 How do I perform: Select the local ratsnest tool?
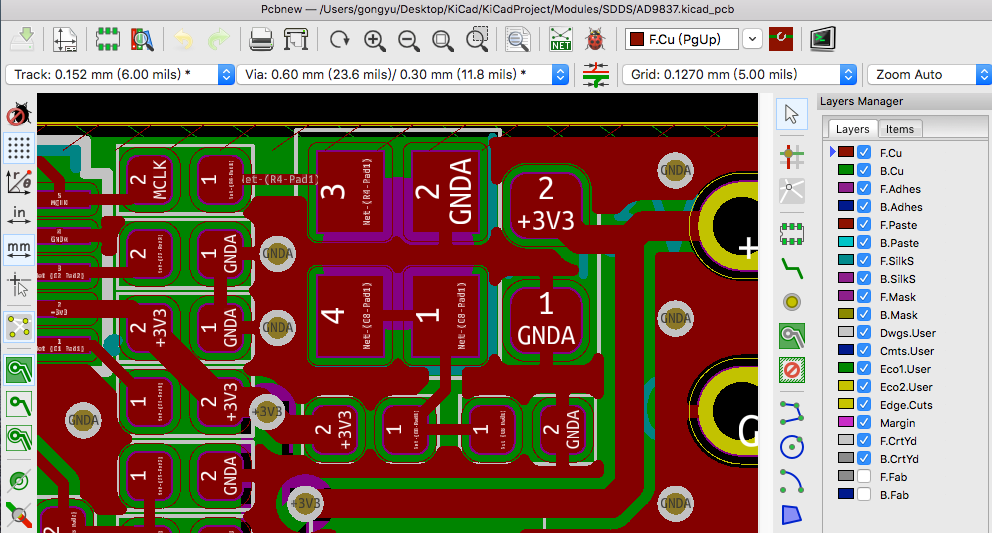pyautogui.click(x=791, y=190)
